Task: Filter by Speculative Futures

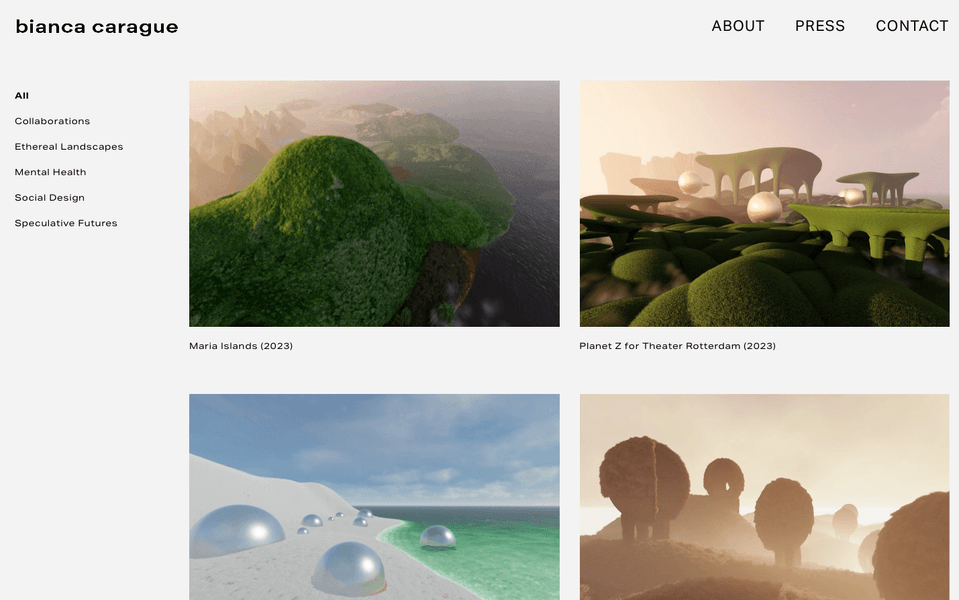Action: click(65, 223)
